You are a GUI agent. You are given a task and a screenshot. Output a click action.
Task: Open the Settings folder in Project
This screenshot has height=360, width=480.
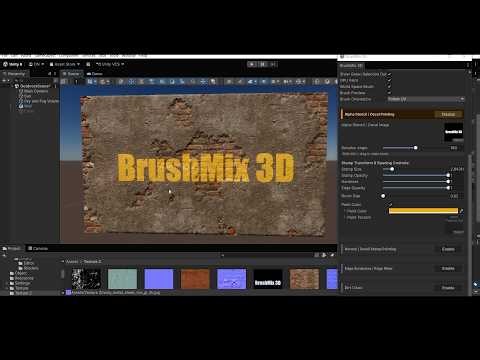pos(20,283)
